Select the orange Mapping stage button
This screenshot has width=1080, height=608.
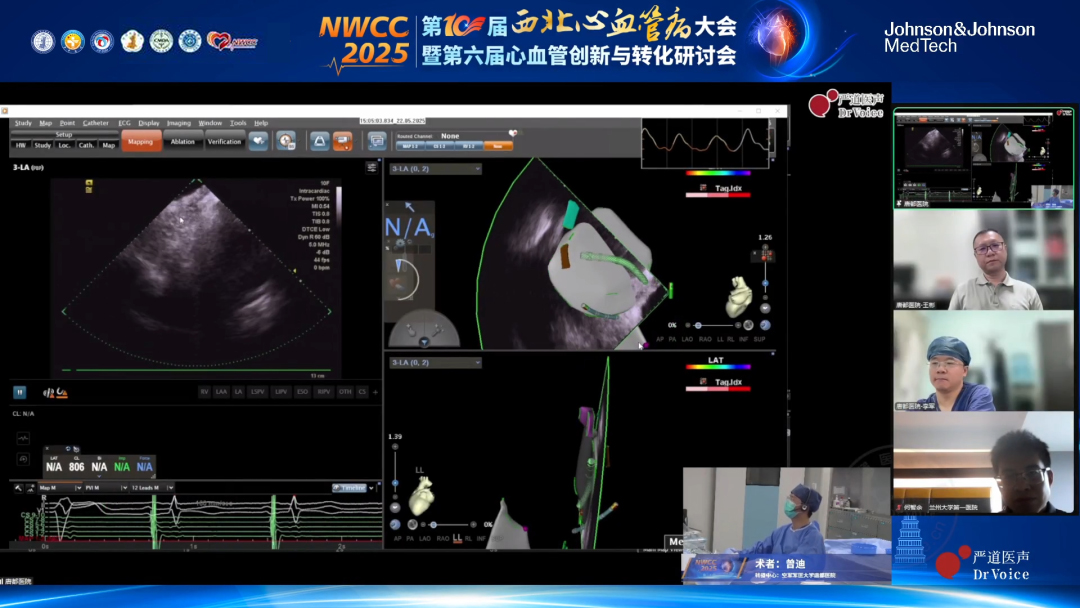click(x=141, y=141)
